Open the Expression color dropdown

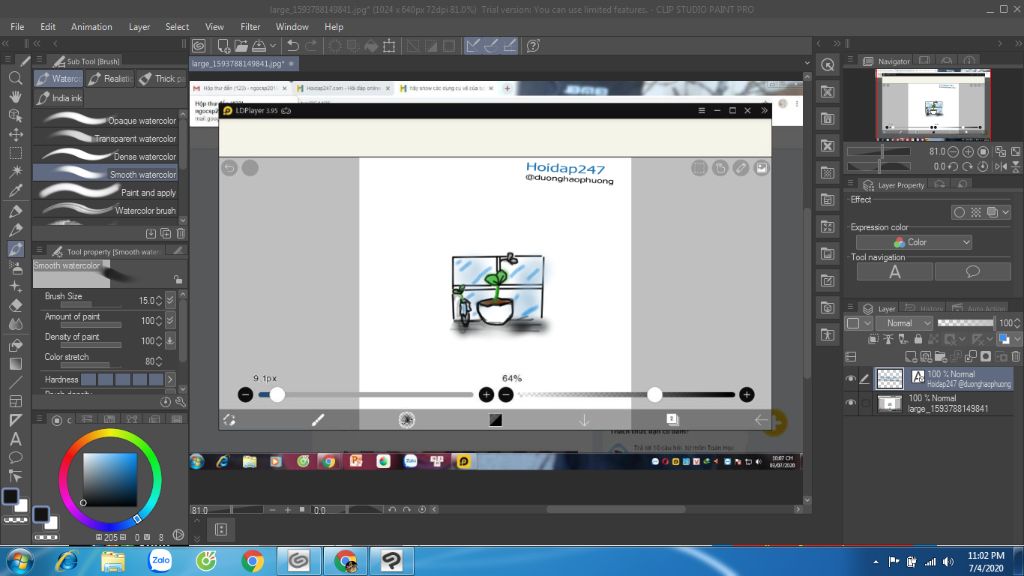point(914,242)
